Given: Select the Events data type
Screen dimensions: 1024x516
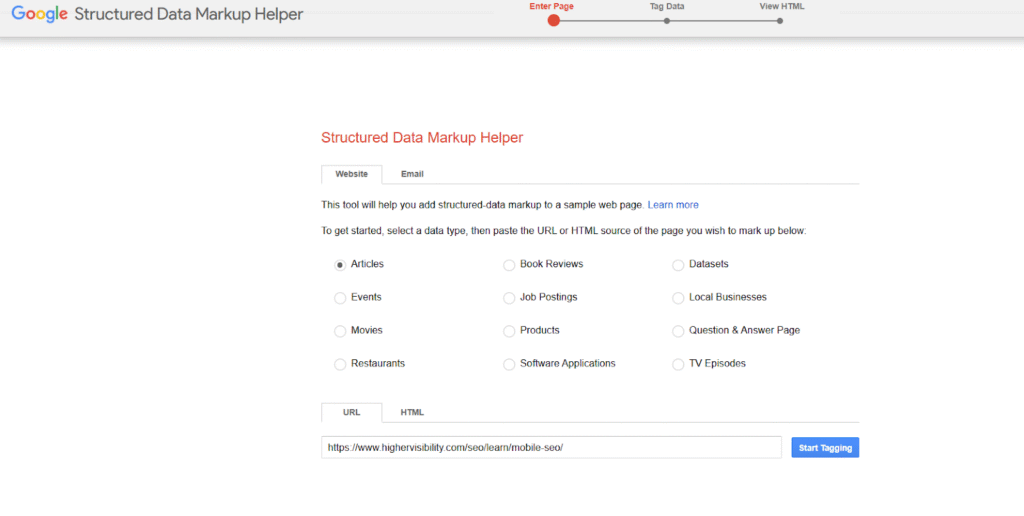Looking at the screenshot, I should click(340, 298).
